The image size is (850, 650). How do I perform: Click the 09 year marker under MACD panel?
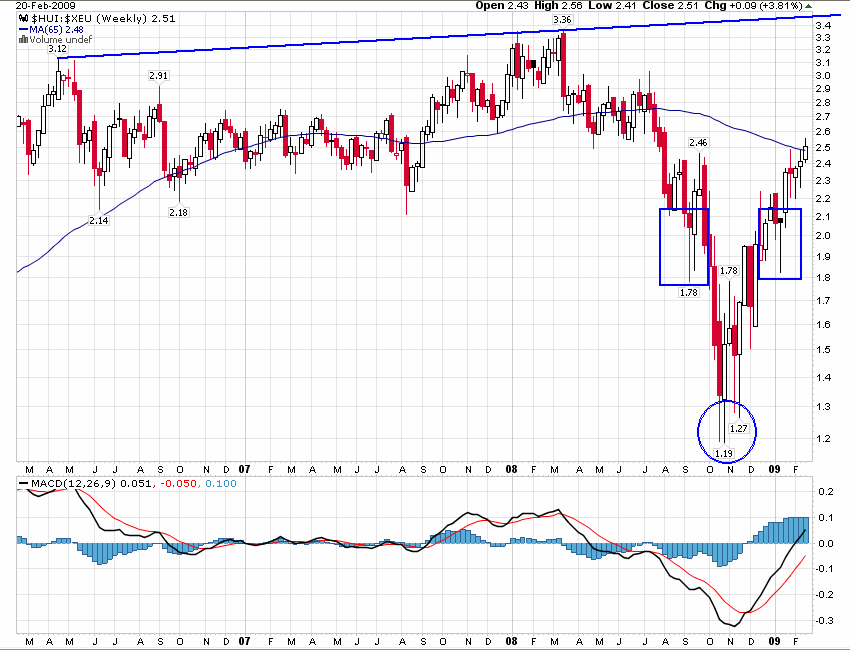[773, 640]
